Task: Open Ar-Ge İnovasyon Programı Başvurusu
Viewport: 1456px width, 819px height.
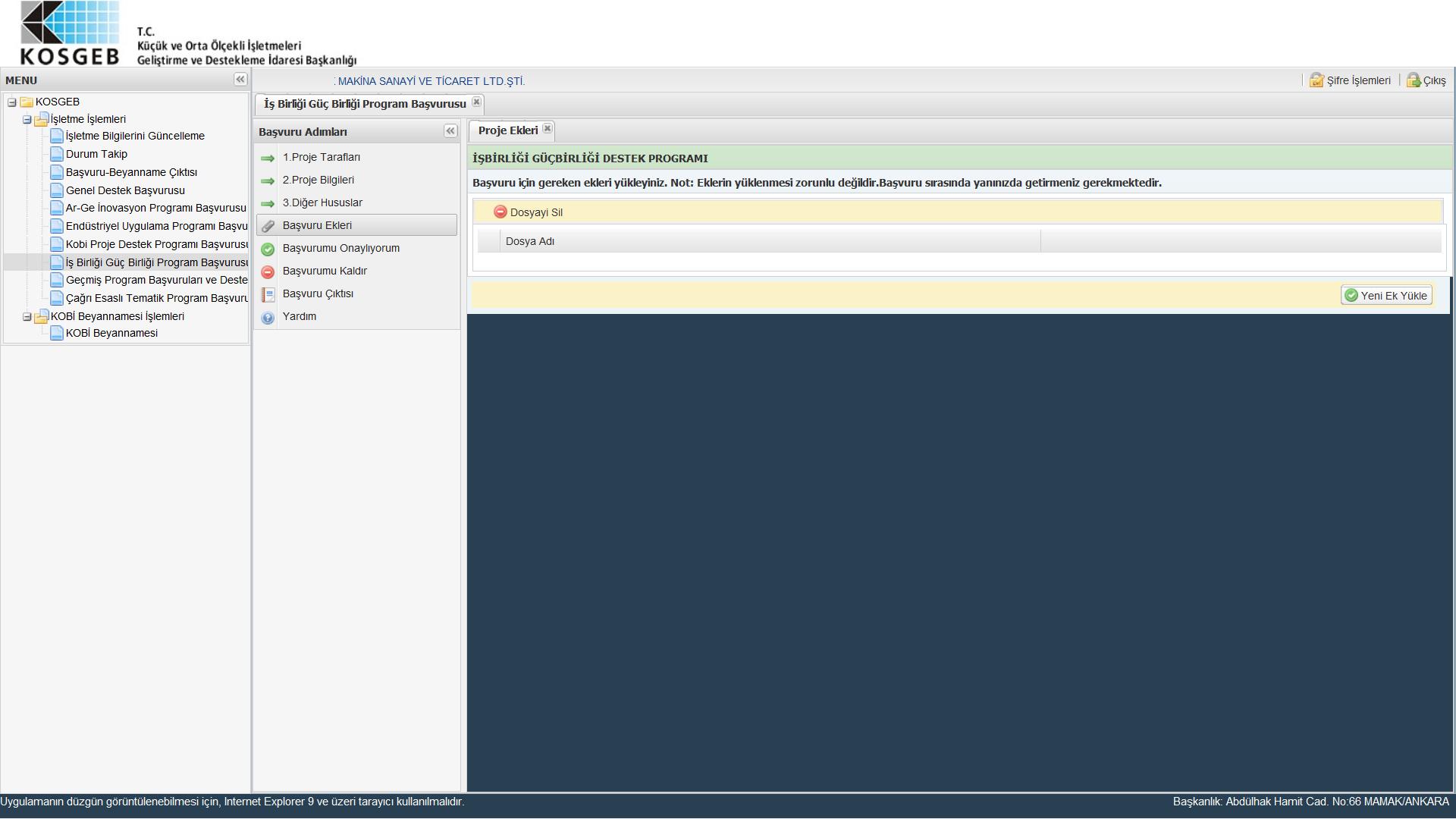Action: point(155,208)
